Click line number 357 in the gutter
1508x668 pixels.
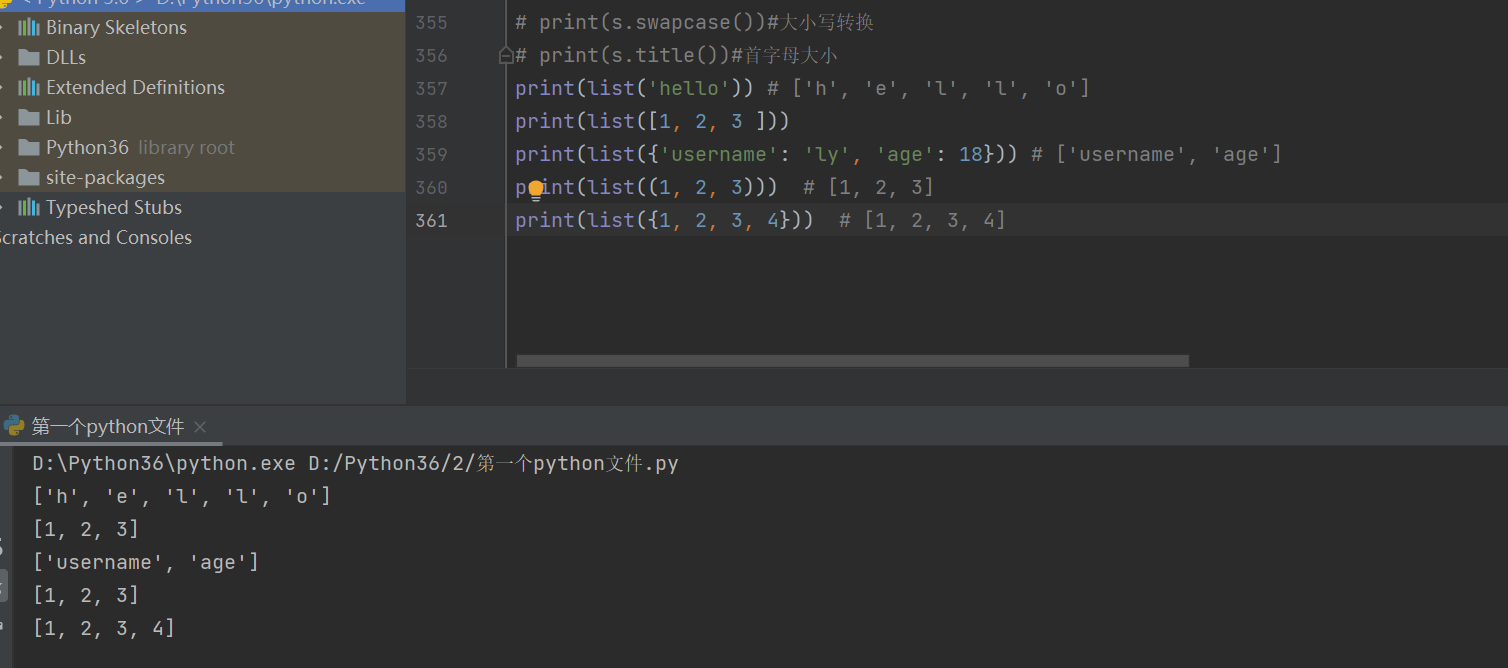[431, 88]
